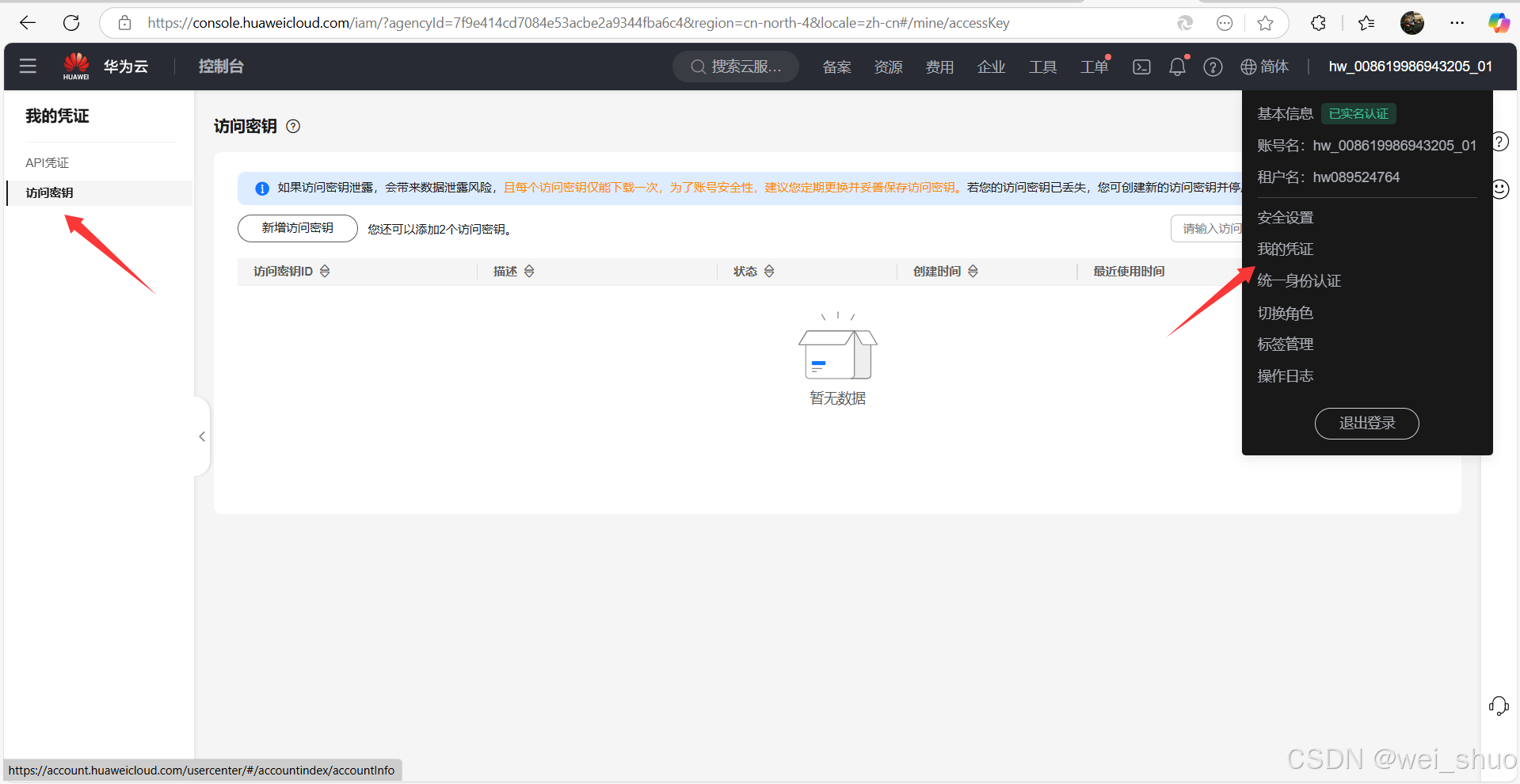Open API凭证 in the left sidebar
The width and height of the screenshot is (1520, 784).
point(48,162)
